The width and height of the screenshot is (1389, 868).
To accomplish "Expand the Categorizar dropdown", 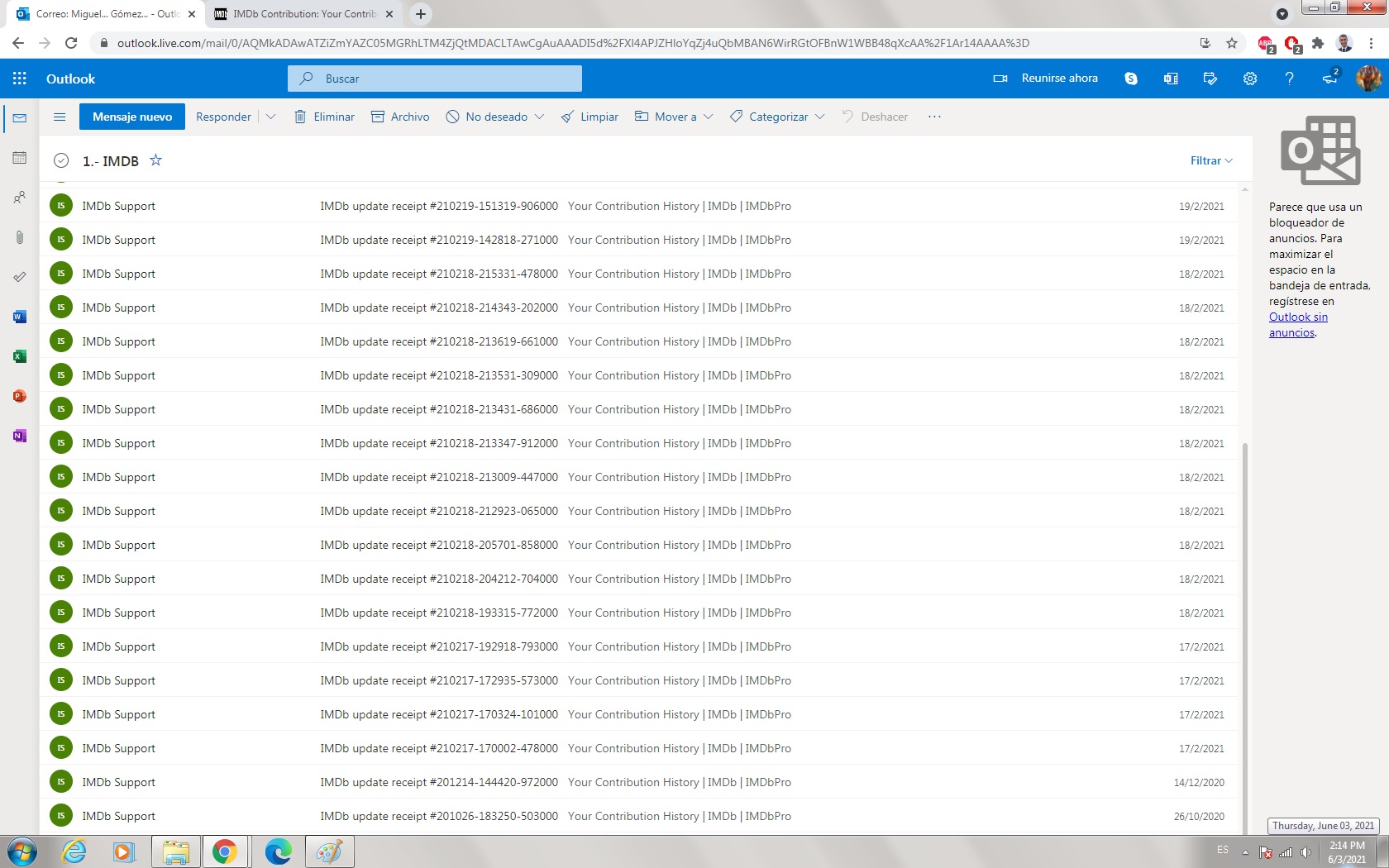I will coord(777,117).
